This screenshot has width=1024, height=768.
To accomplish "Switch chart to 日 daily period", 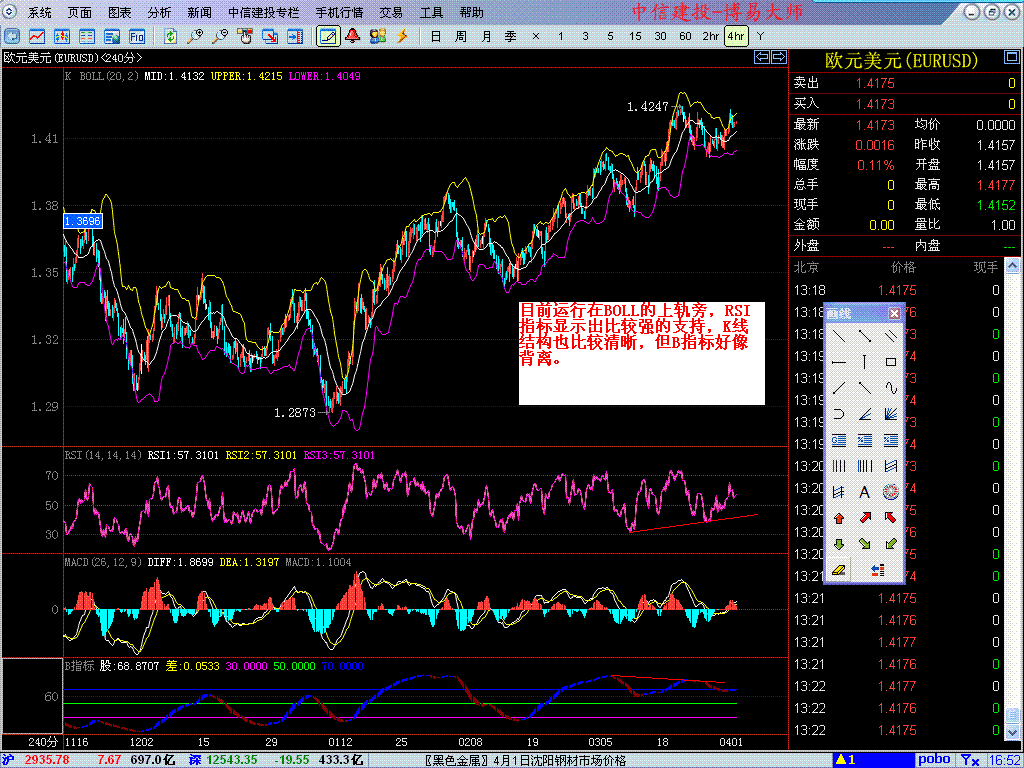I will click(x=436, y=36).
